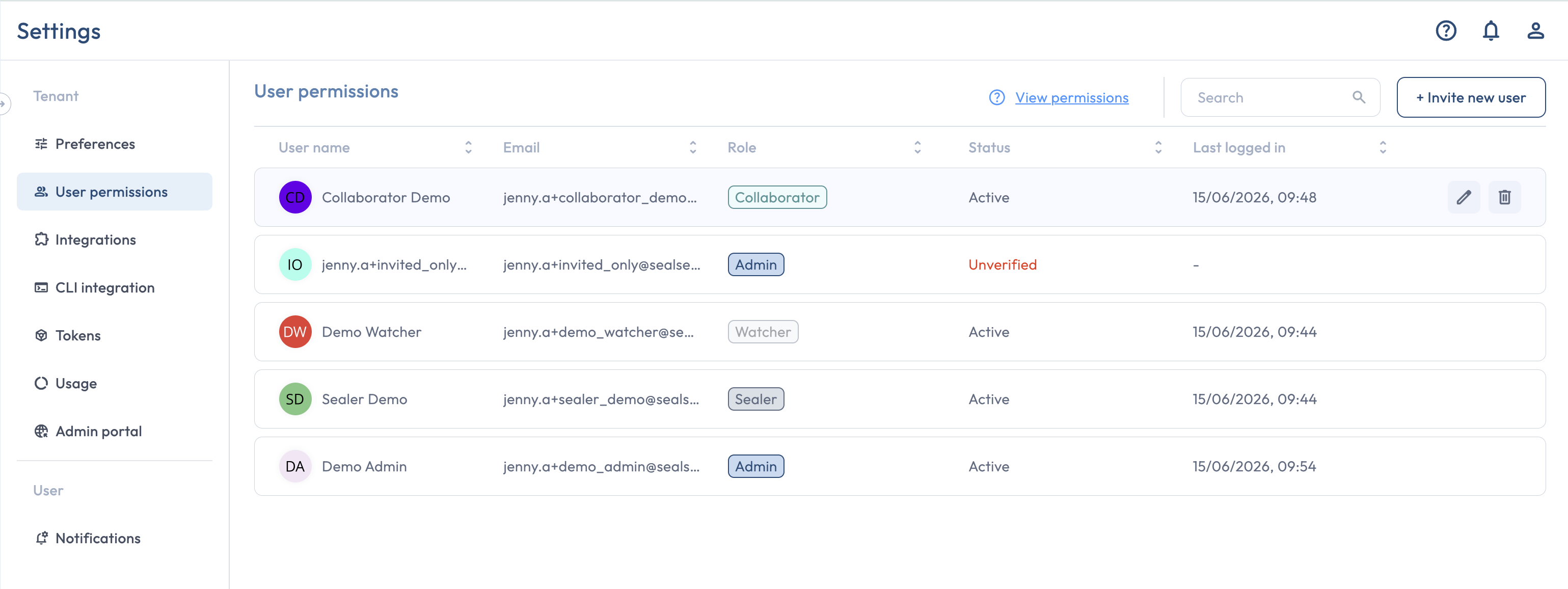Open the Admin portal entry
Screen dimensions: 1568x589
[115, 431]
